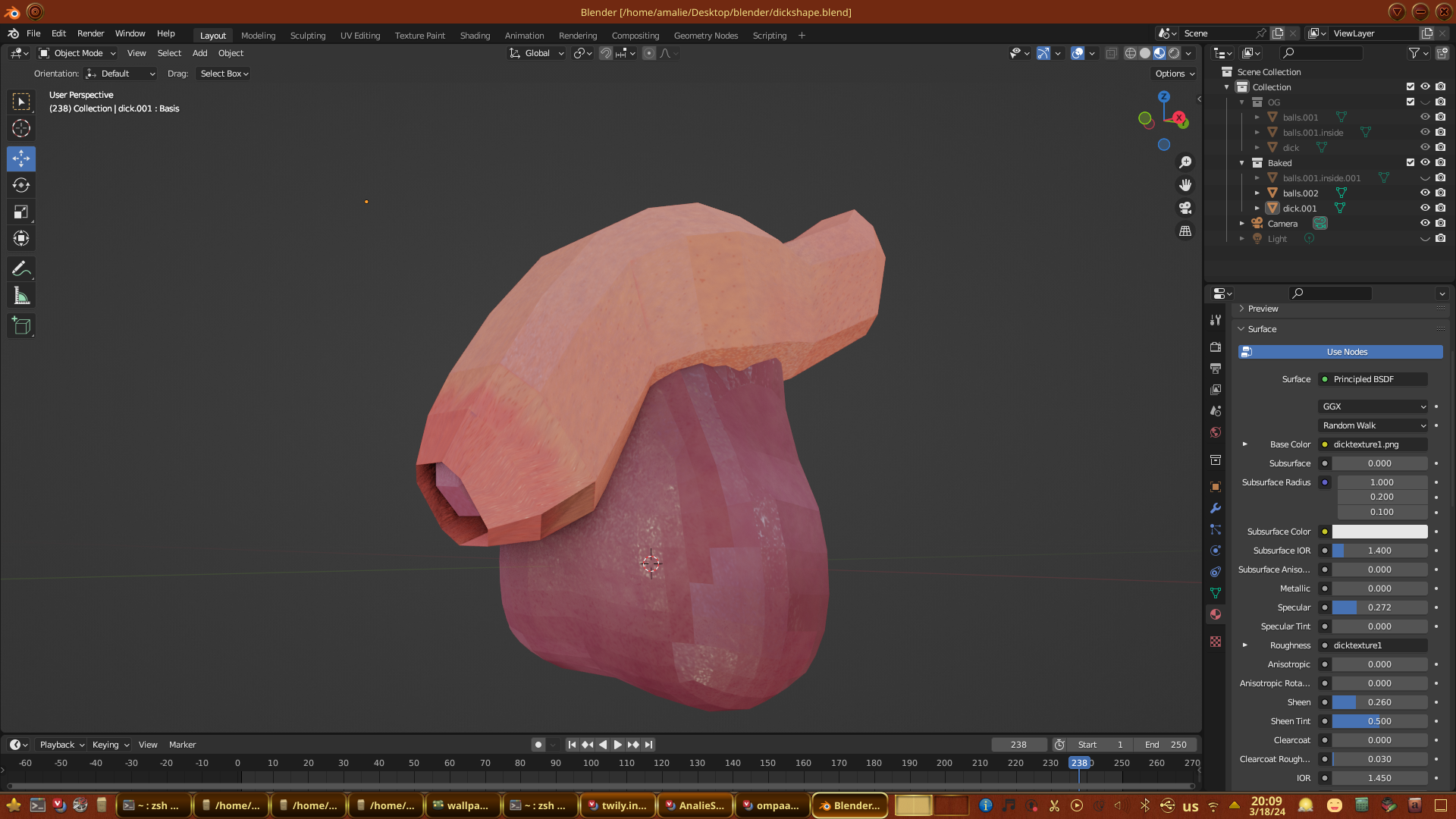Open the Render menu
The width and height of the screenshot is (1456, 819).
90,33
